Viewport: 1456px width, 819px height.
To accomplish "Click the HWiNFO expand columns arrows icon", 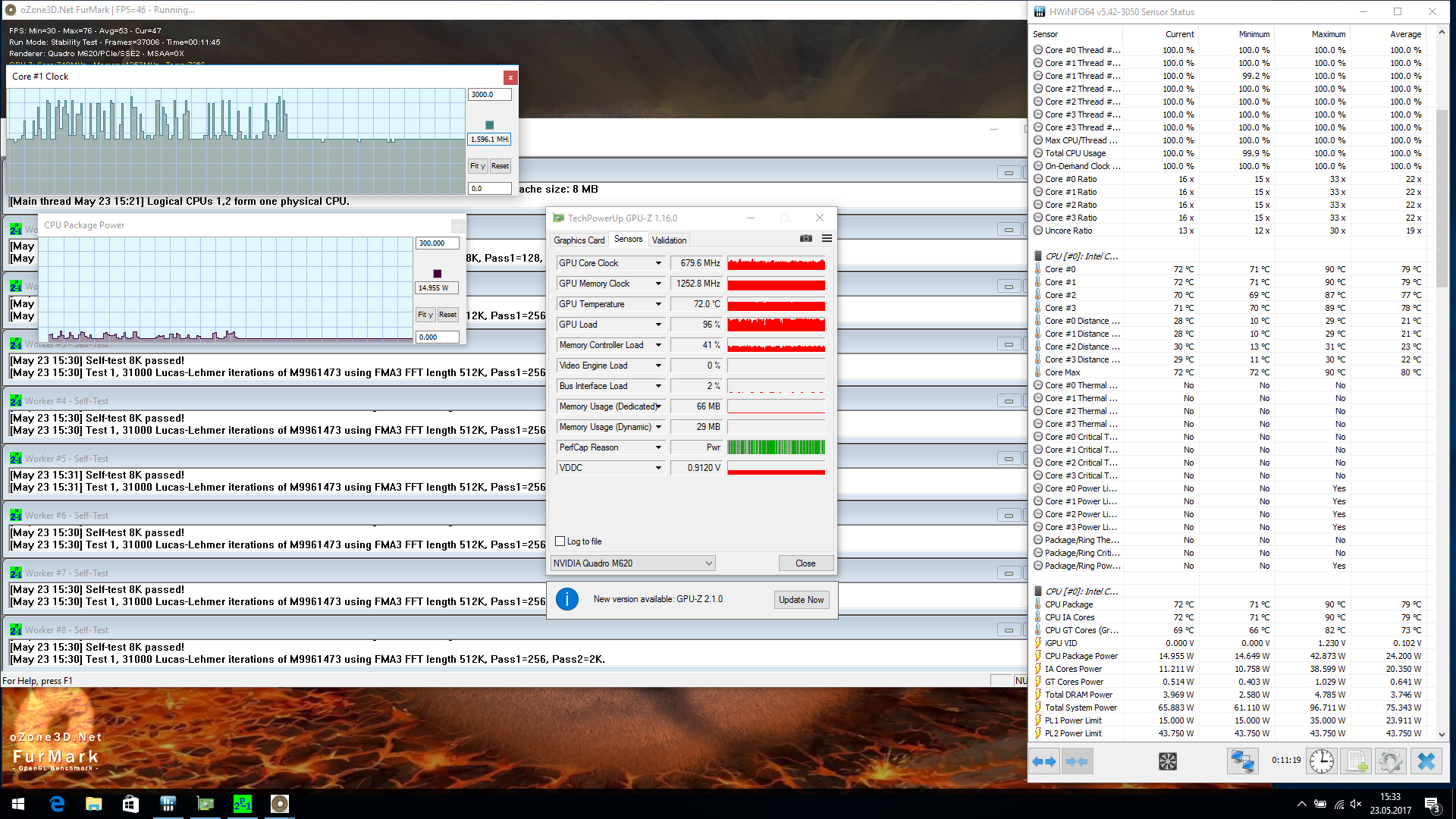I will click(x=1044, y=761).
